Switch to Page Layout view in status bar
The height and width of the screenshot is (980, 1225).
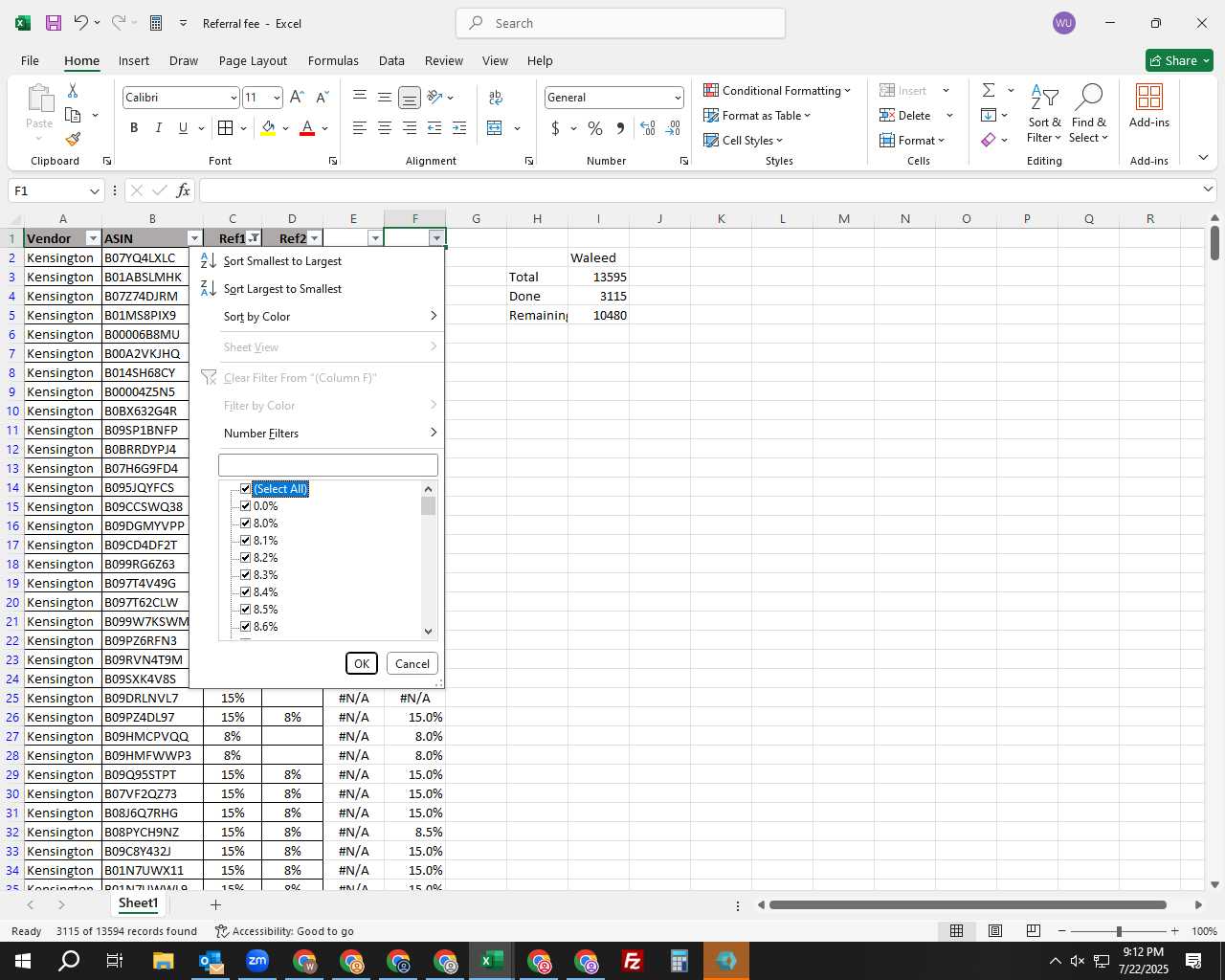point(994,931)
